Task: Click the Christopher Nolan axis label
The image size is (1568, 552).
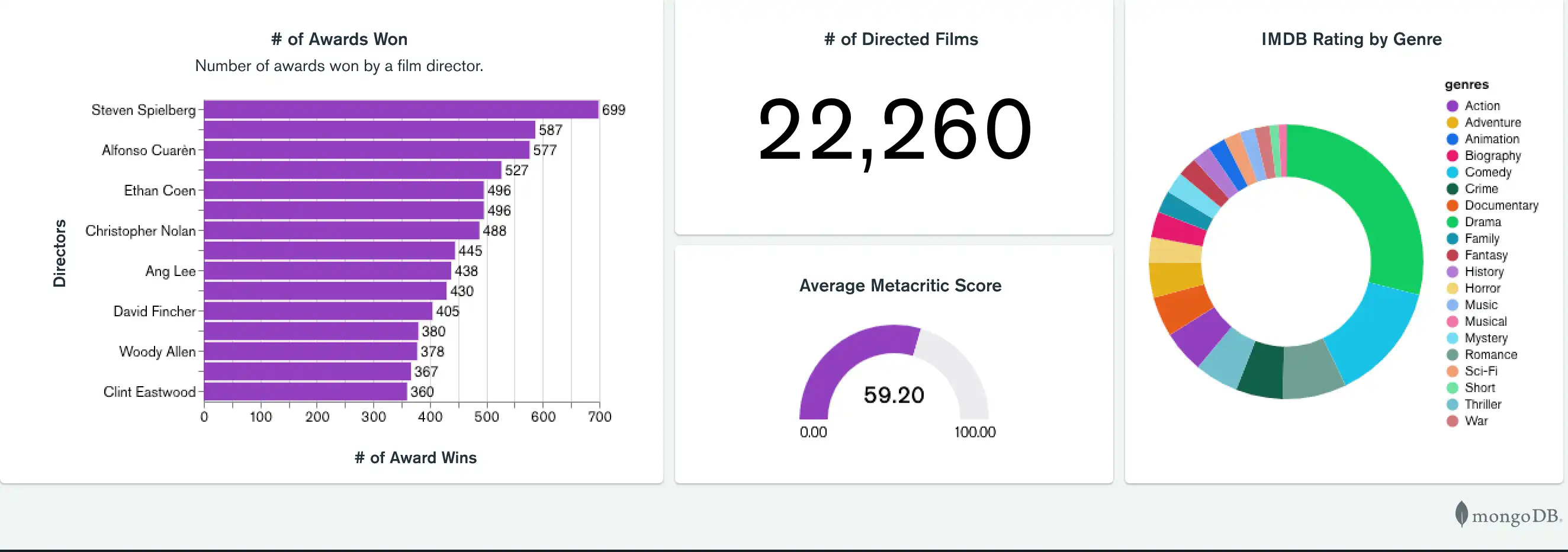Action: (141, 230)
